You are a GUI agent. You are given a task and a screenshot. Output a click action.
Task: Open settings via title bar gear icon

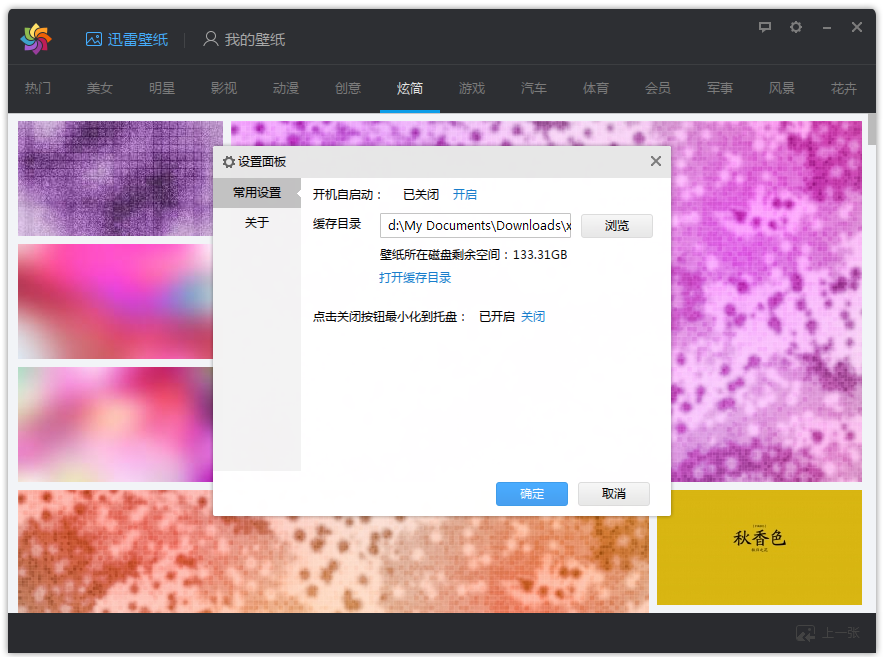(796, 27)
